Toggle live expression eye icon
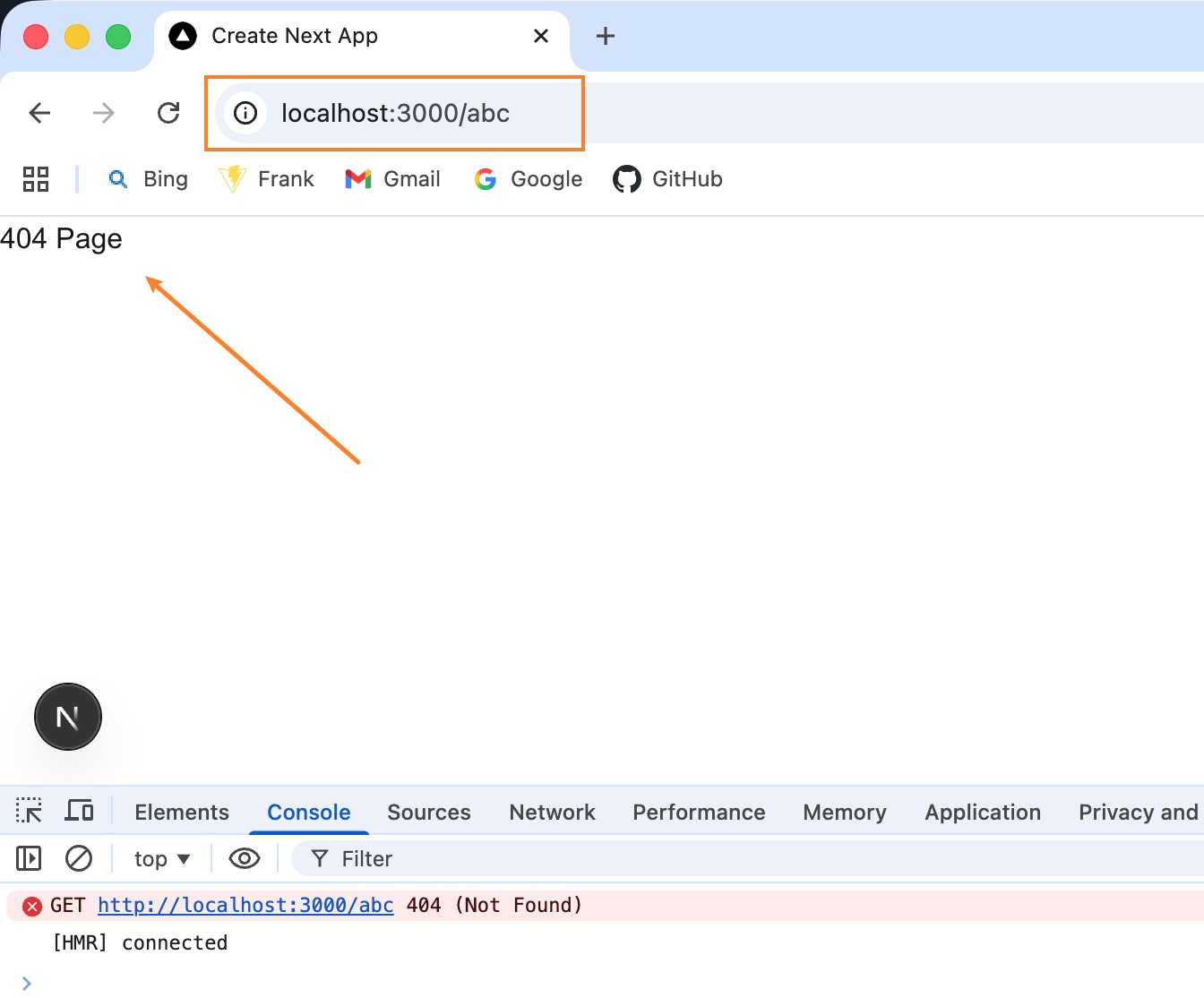 [244, 858]
